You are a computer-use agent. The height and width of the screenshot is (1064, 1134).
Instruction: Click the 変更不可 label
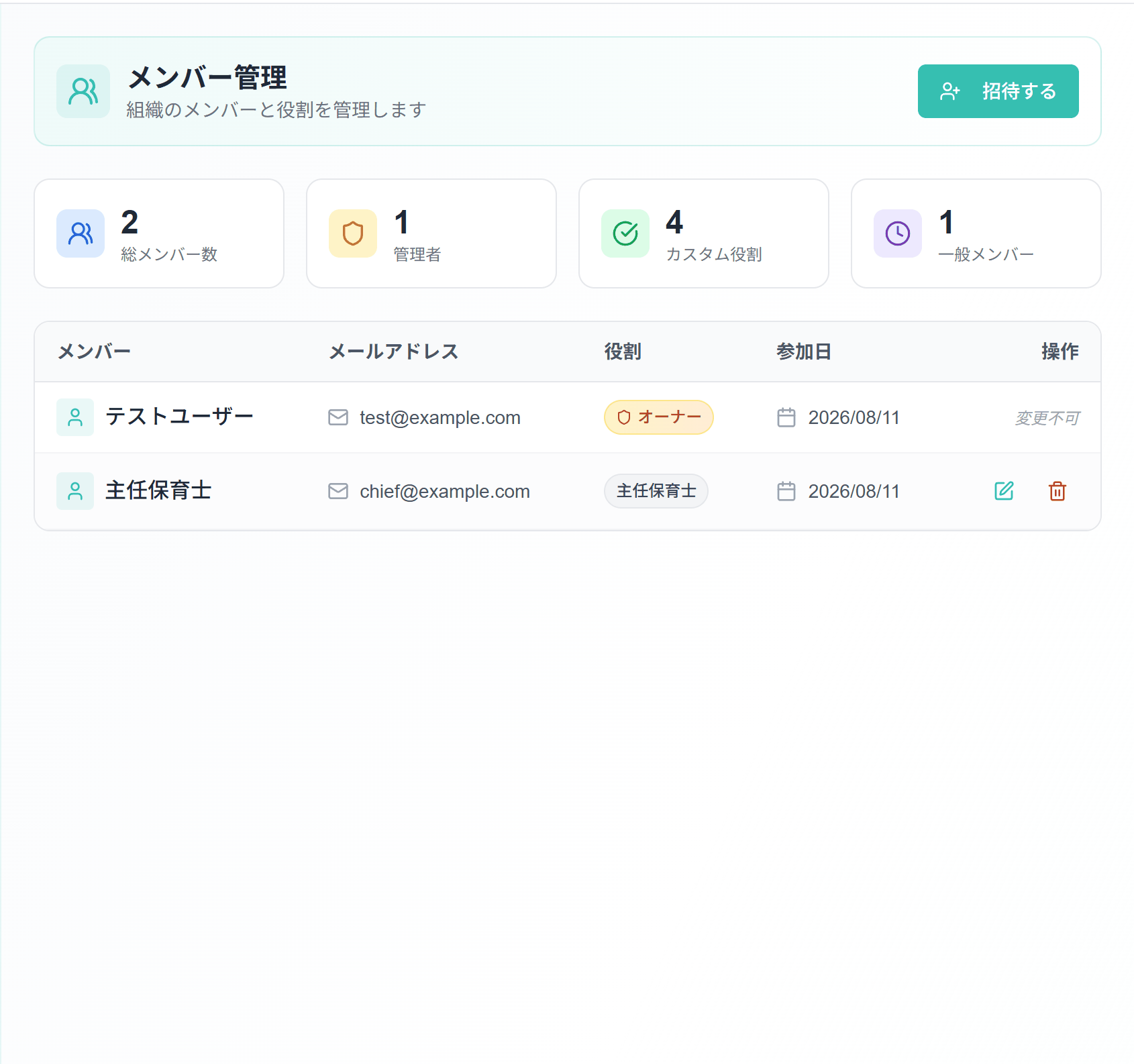coord(1047,418)
